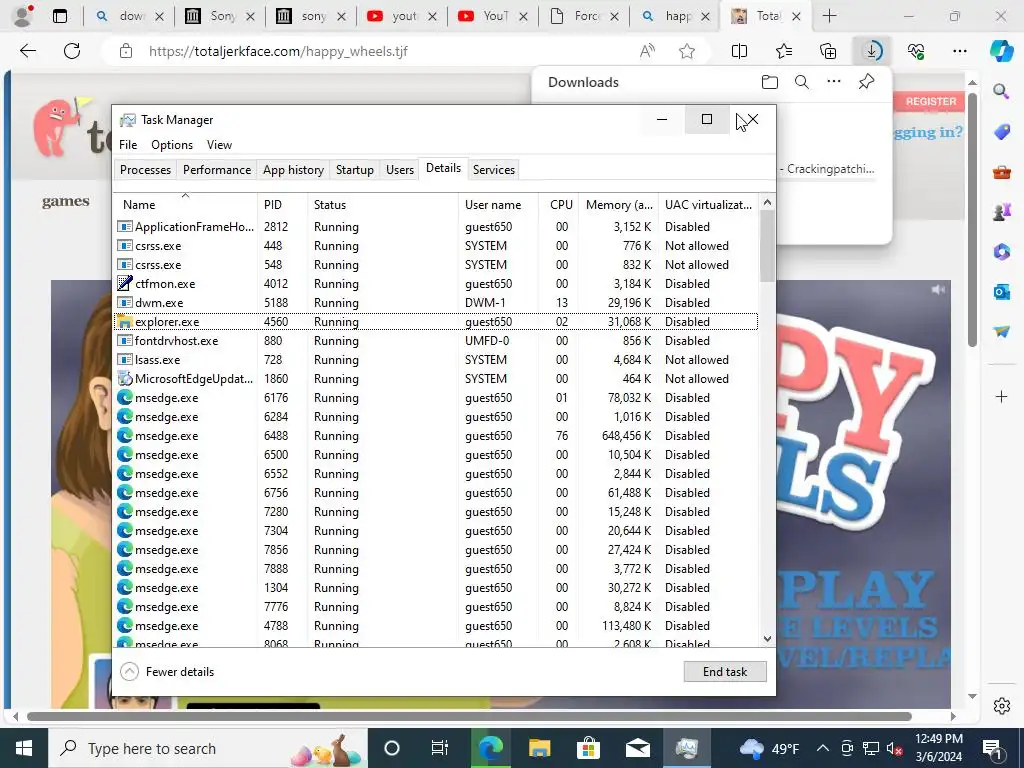
Task: Click Task Manager list scrollbar down arrow
Action: click(767, 639)
